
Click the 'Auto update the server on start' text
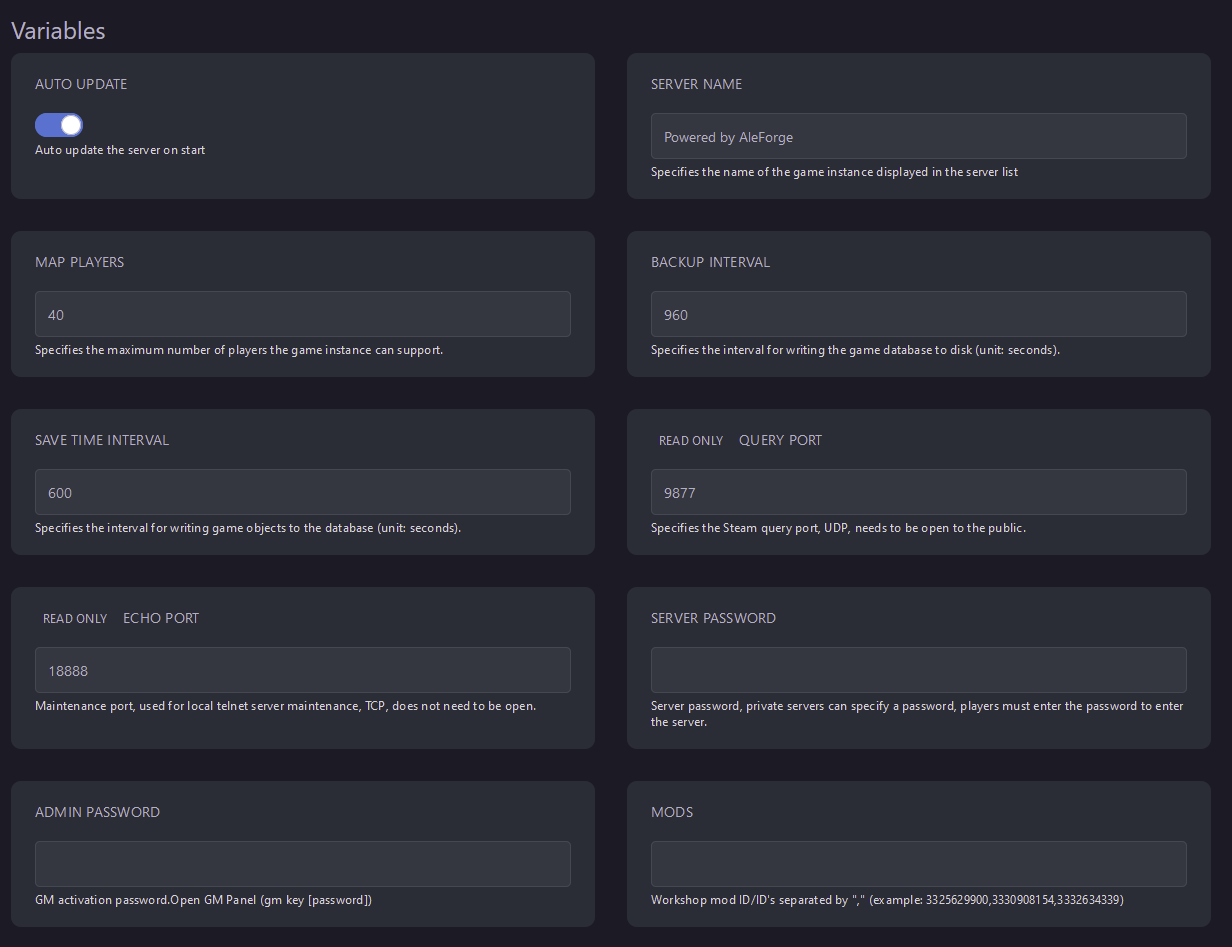click(x=120, y=150)
